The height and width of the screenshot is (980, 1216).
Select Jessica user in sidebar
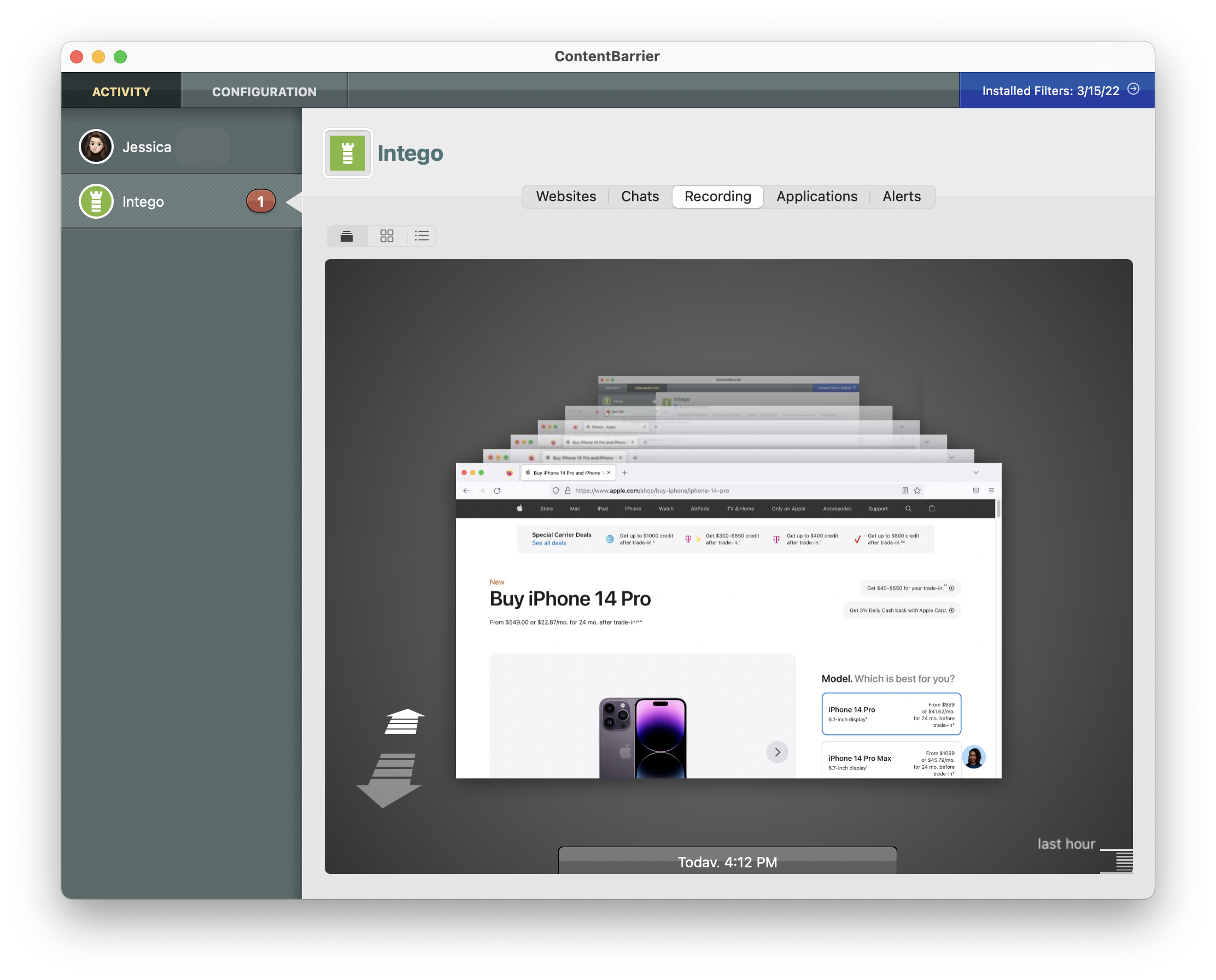181,147
